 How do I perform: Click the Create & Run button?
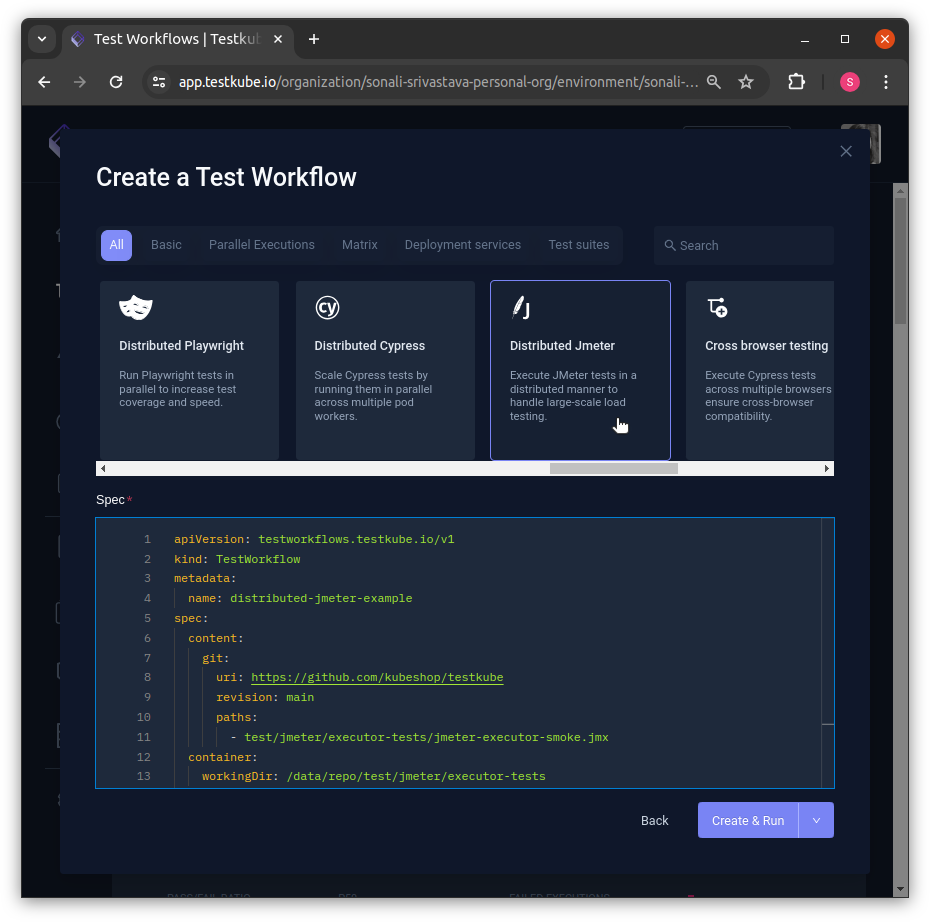pos(748,821)
